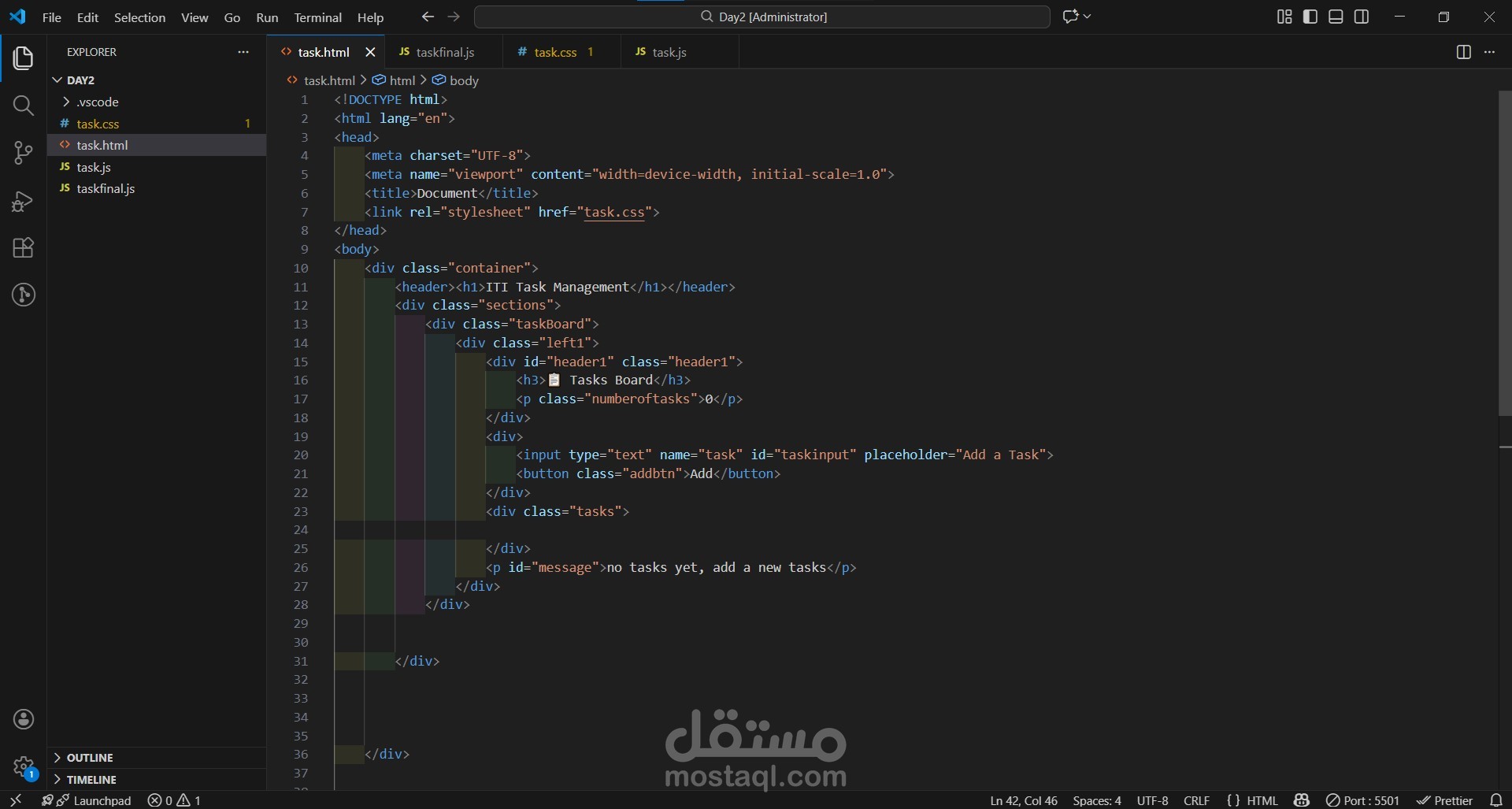This screenshot has height=809, width=1512.
Task: Open Launchpad in the status bar
Action: pos(87,800)
